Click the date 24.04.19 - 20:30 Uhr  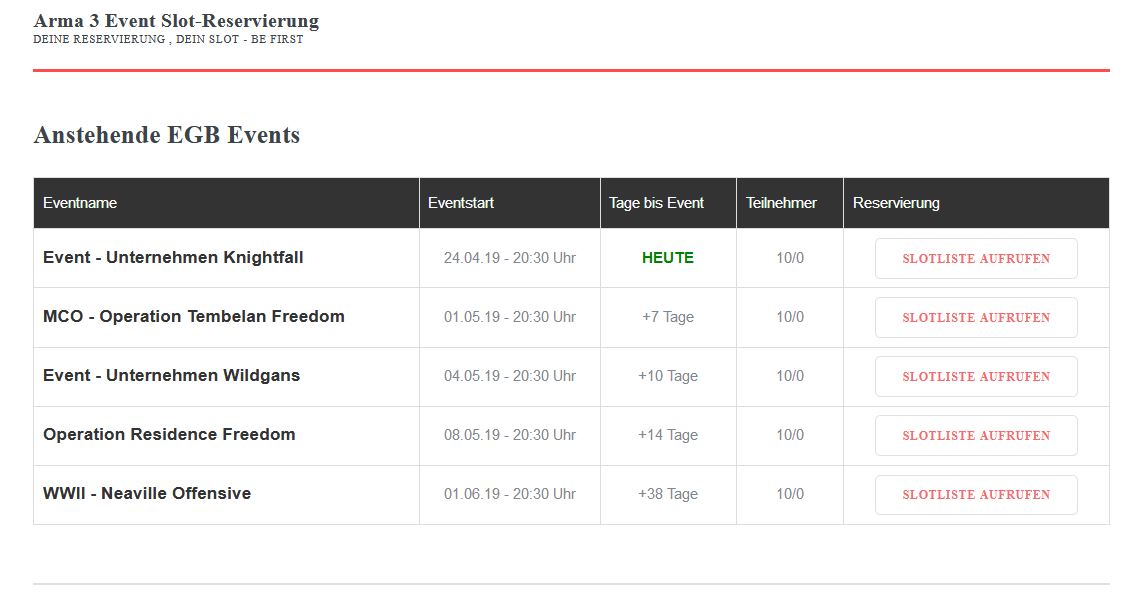pyautogui.click(x=509, y=258)
